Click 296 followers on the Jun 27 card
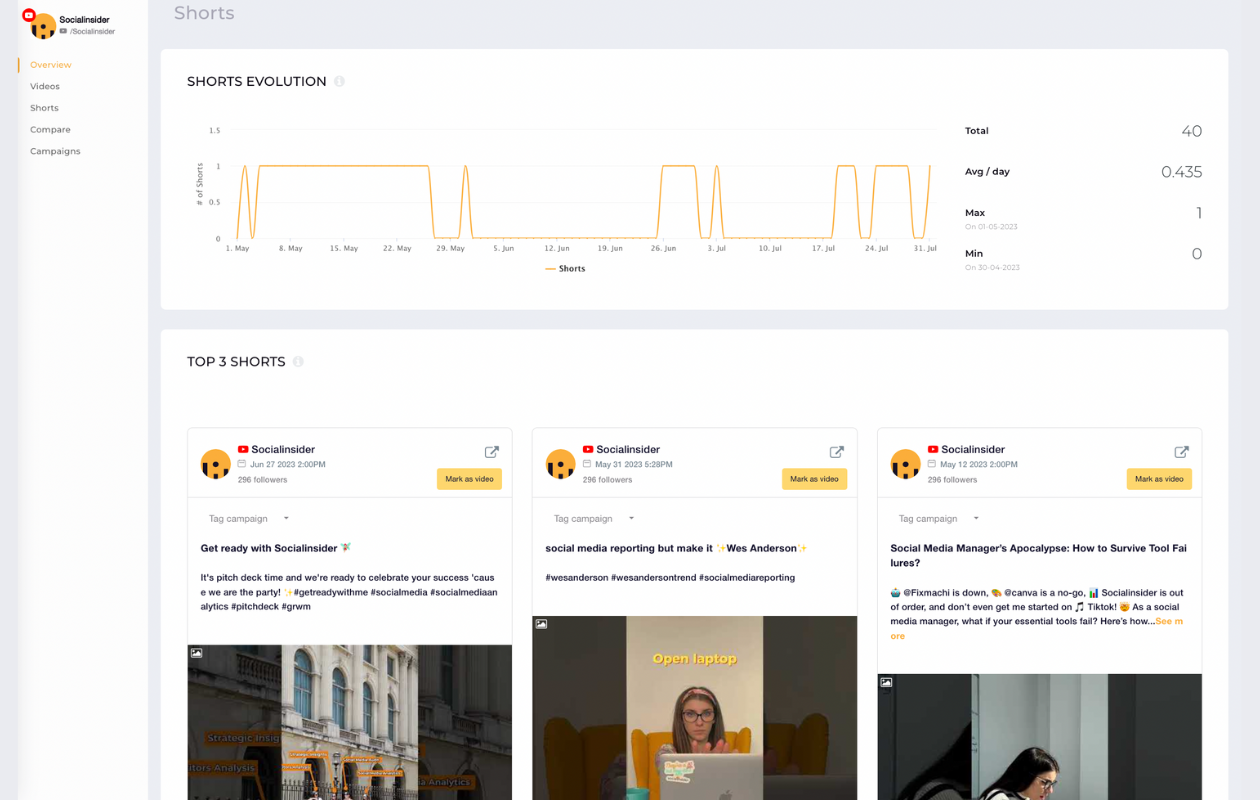 coord(262,480)
